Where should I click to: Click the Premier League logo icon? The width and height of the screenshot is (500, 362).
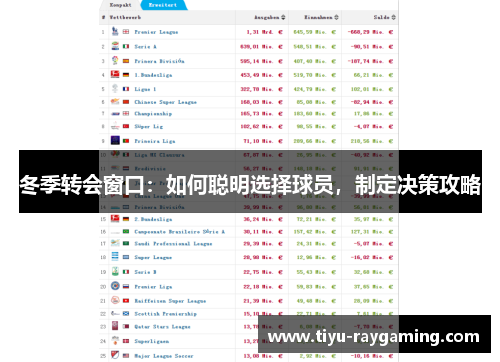point(115,32)
